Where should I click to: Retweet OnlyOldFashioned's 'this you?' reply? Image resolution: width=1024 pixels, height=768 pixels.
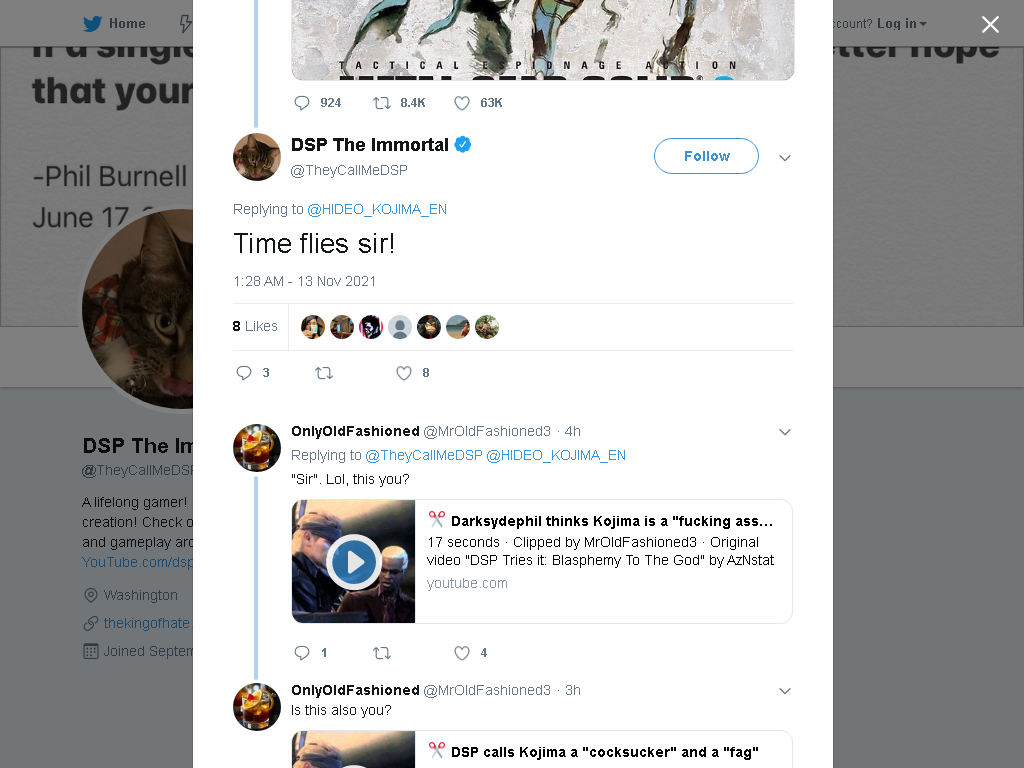[x=382, y=653]
